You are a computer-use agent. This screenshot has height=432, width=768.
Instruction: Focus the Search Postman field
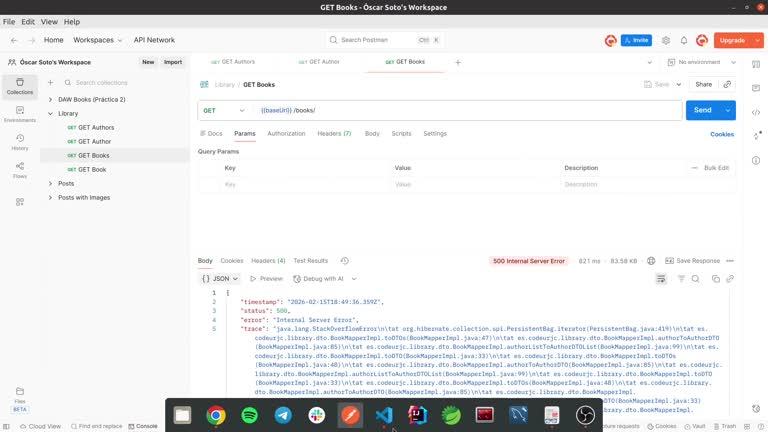pos(384,40)
